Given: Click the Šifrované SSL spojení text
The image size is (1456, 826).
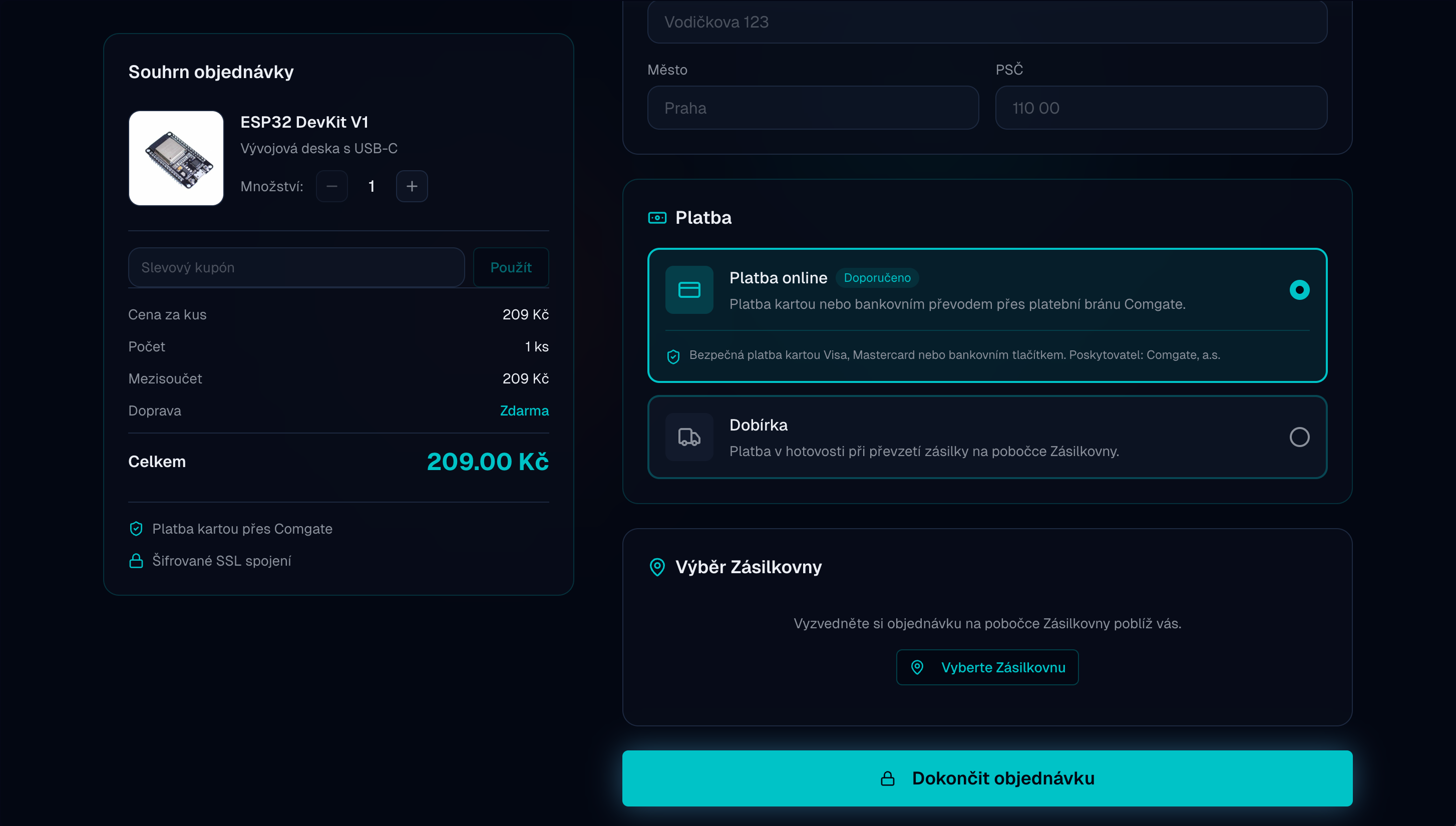Looking at the screenshot, I should (x=222, y=561).
